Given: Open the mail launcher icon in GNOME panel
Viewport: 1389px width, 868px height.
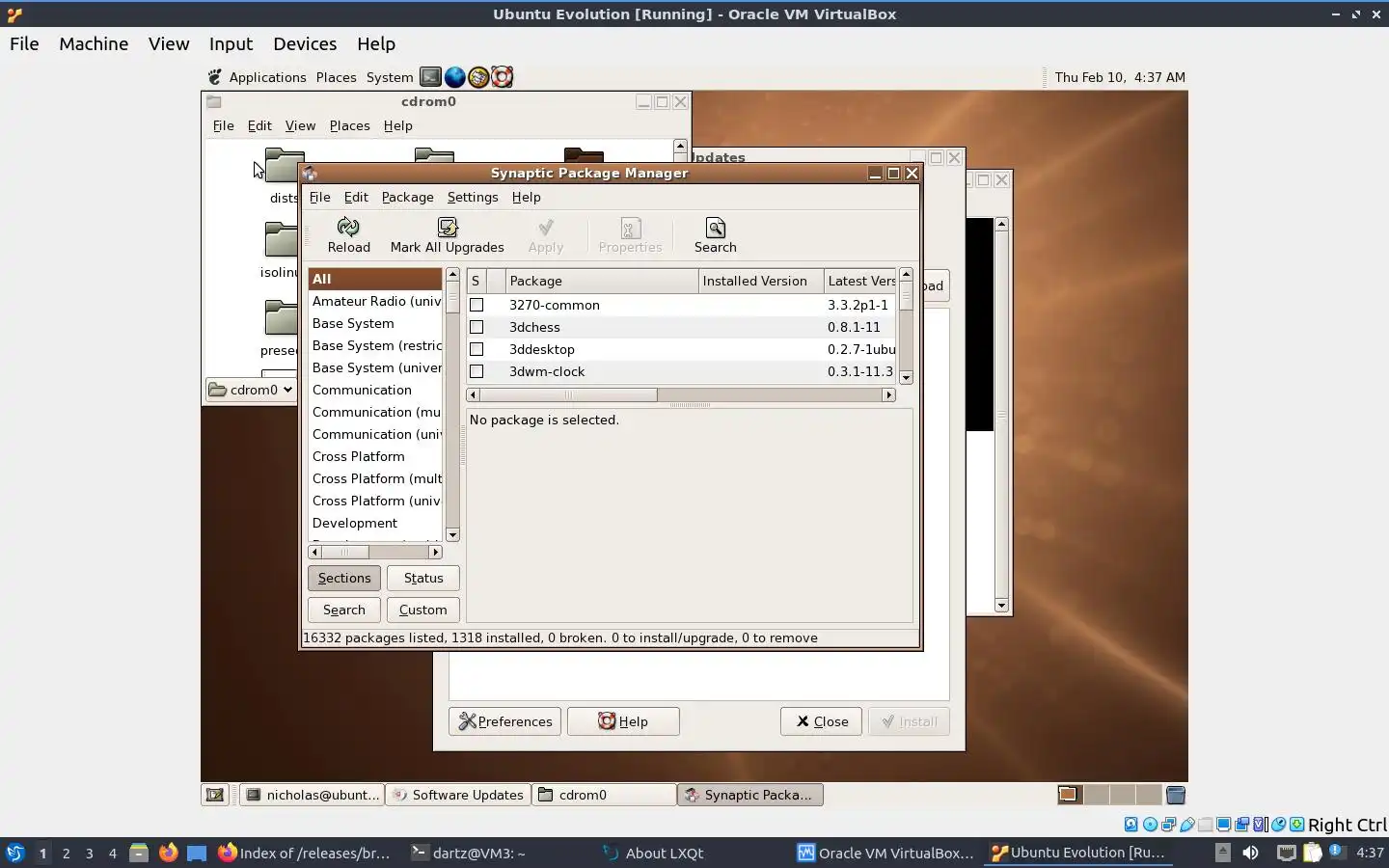Looking at the screenshot, I should (478, 77).
